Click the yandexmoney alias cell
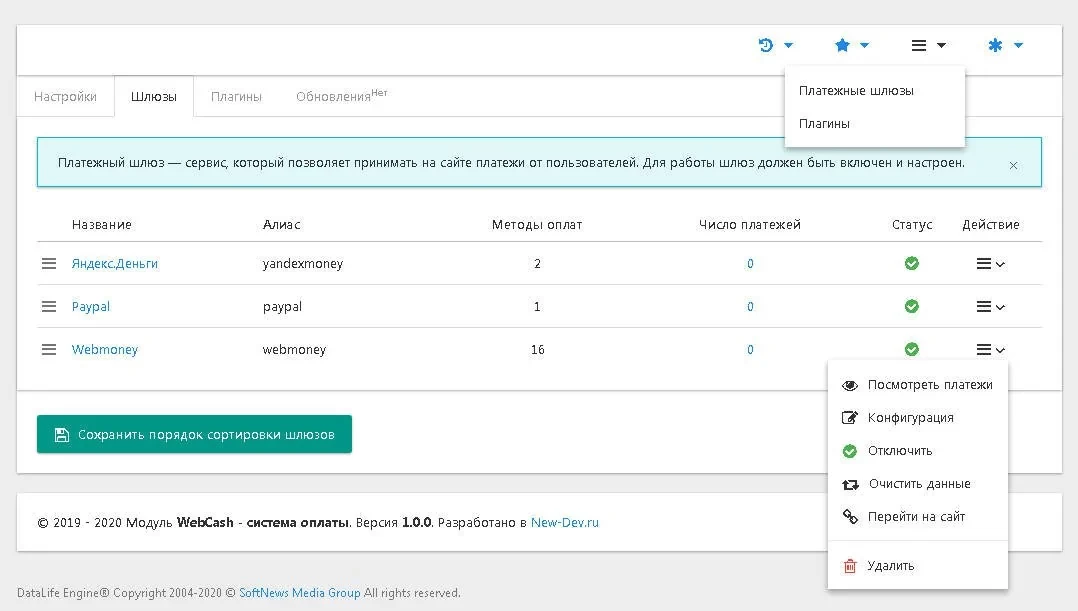This screenshot has height=611, width=1078. point(302,264)
